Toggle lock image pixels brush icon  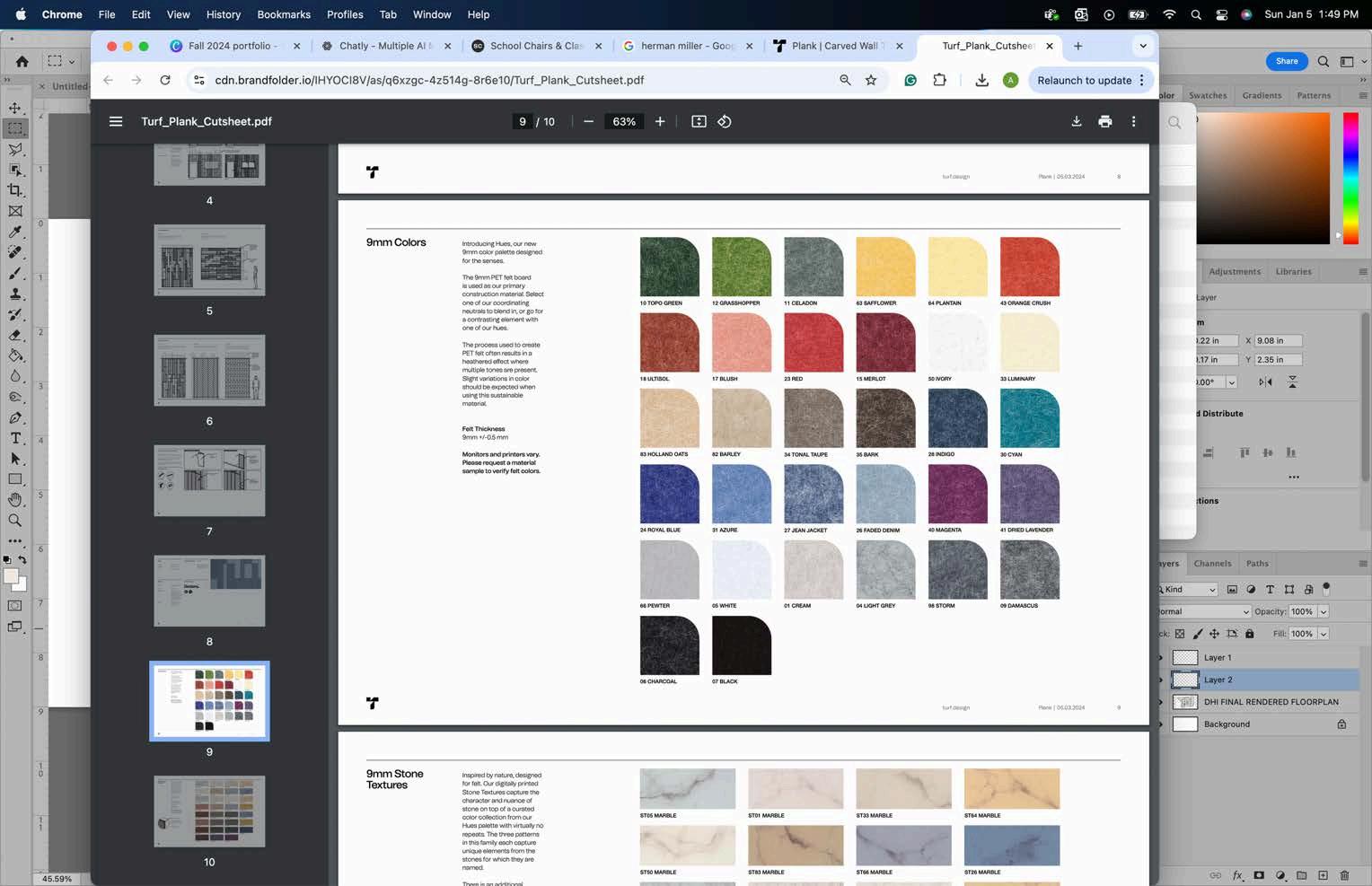pos(1197,634)
